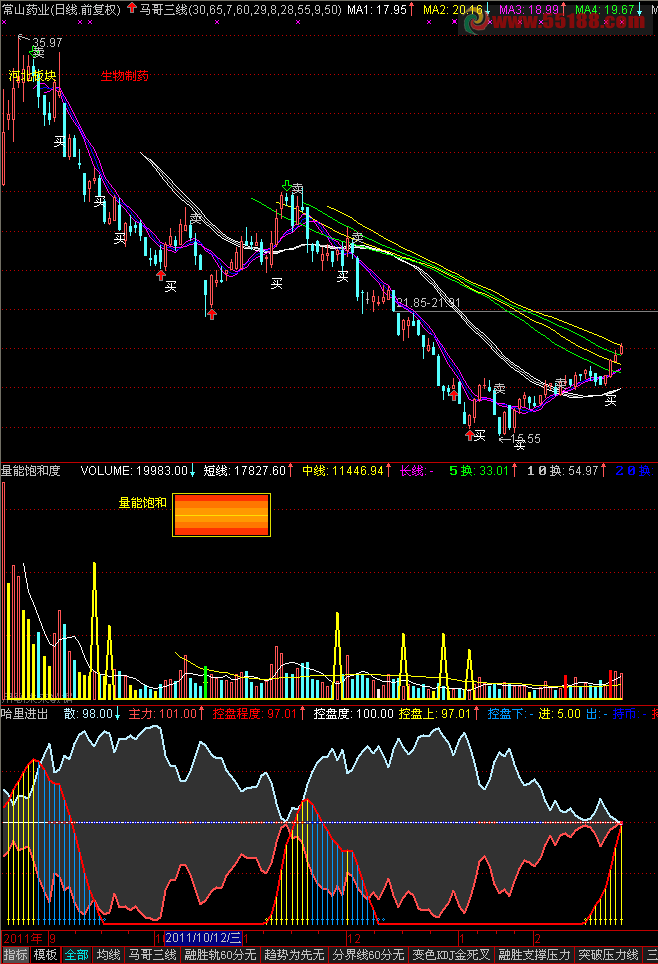The height and width of the screenshot is (964, 658).
Task: Click the 短线: 17827.60 value
Action: tap(245, 470)
